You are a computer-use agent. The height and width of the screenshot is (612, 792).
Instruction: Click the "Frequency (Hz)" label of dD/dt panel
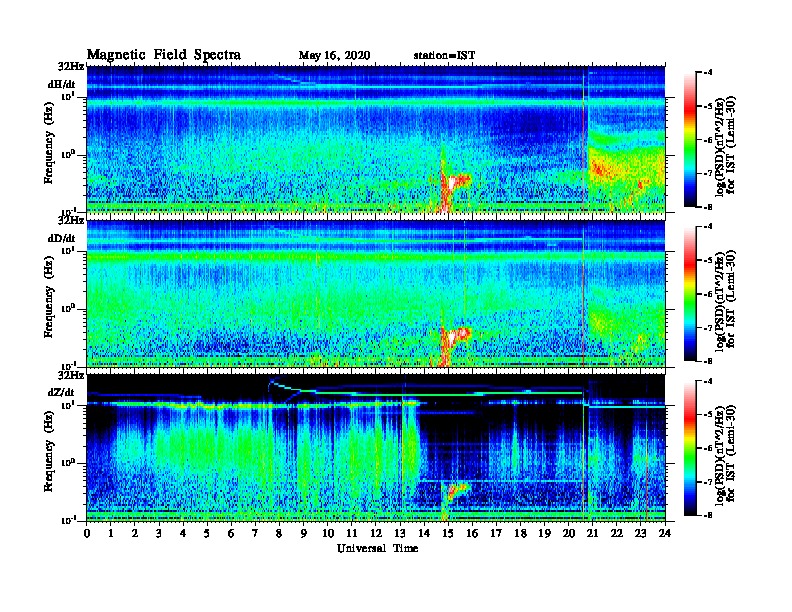pos(49,297)
